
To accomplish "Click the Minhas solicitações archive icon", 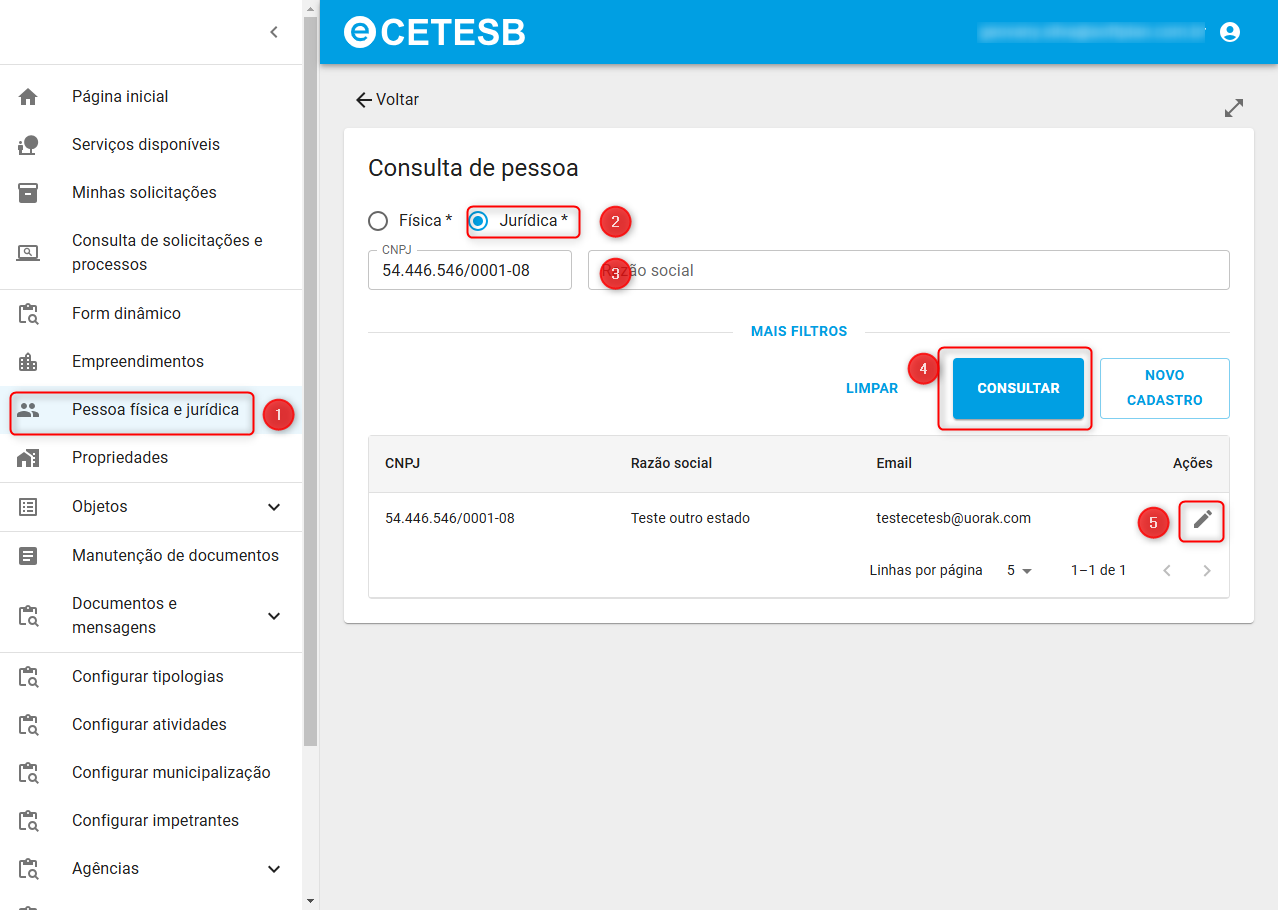I will tap(28, 193).
